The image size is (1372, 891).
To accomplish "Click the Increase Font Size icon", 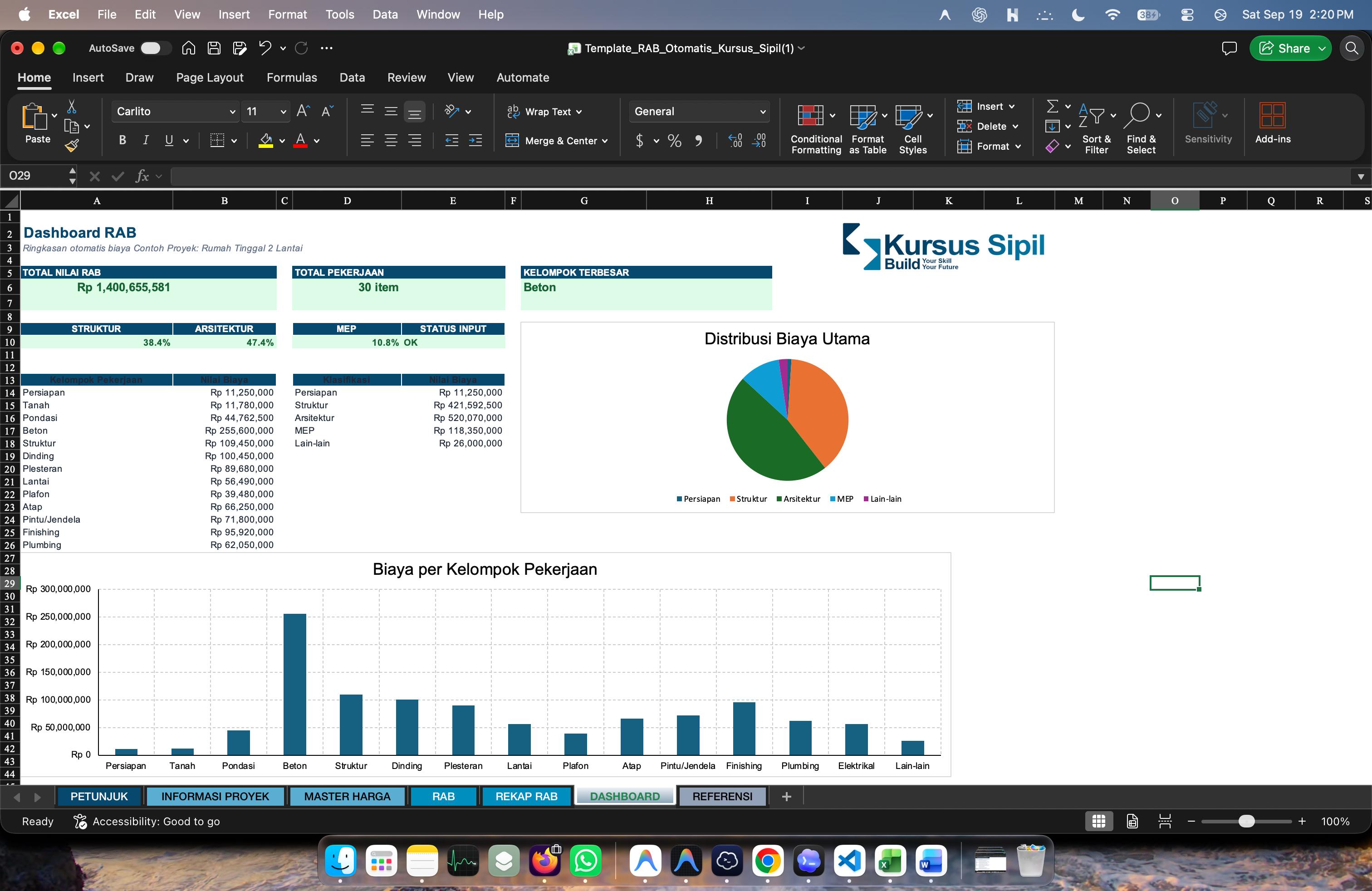I will coord(303,111).
